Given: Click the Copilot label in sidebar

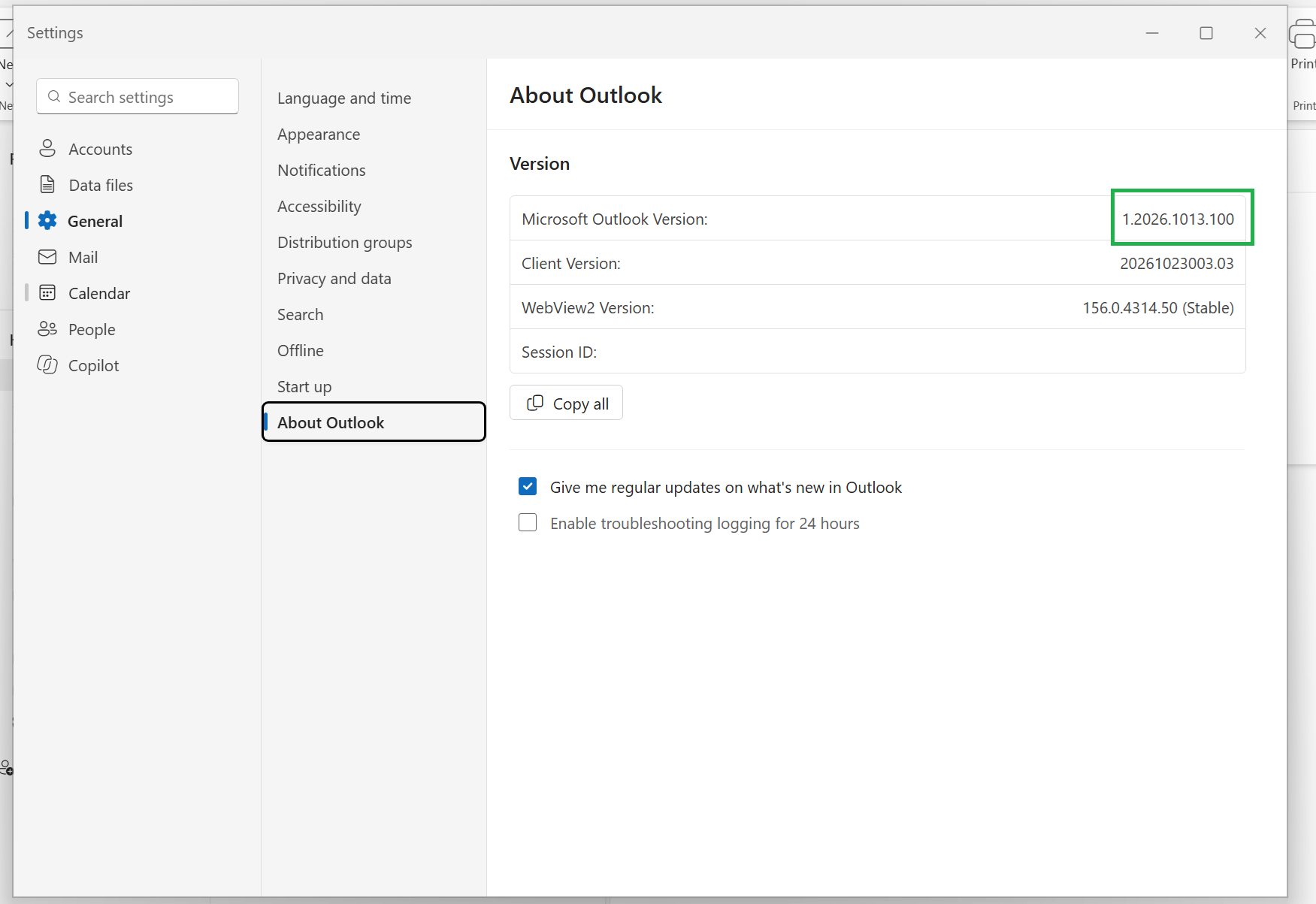Looking at the screenshot, I should pos(94,366).
